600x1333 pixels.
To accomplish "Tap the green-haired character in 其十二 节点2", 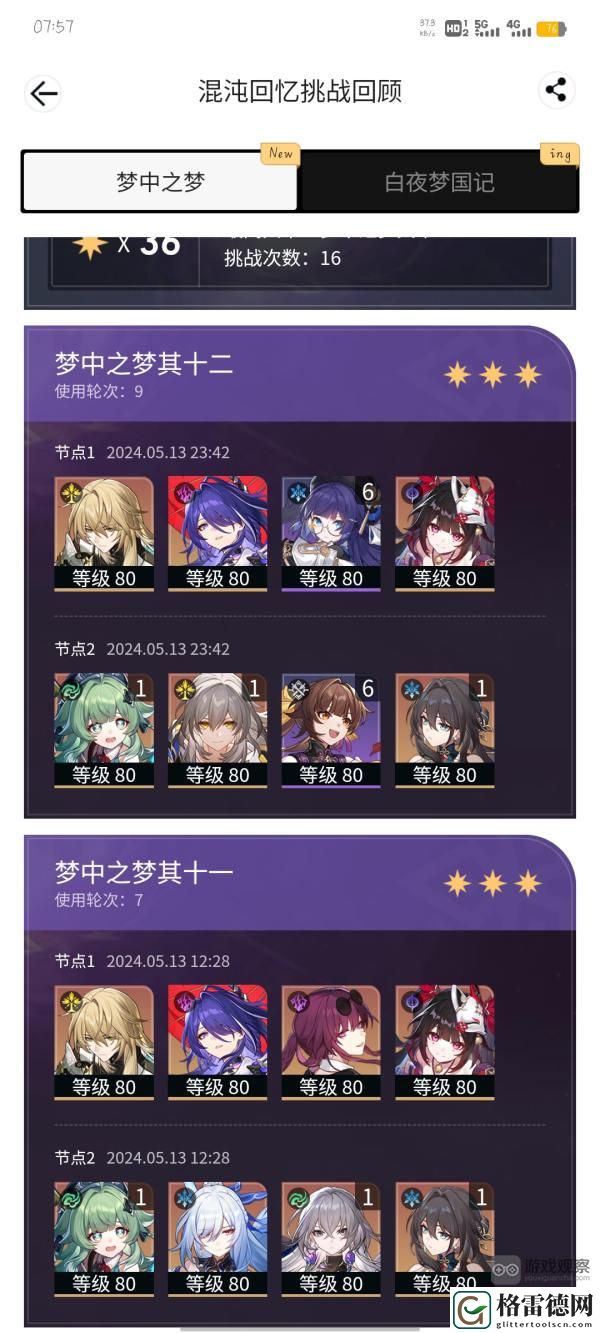I will 104,731.
